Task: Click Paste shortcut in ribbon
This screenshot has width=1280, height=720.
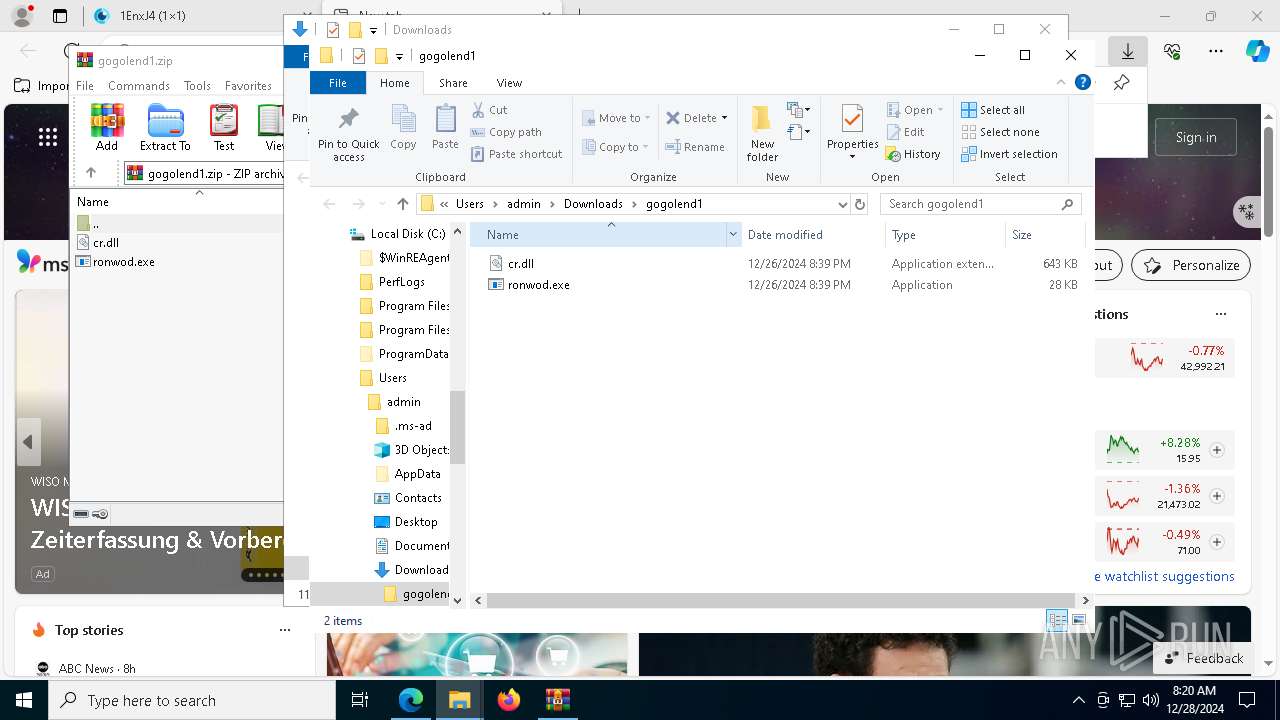Action: [x=516, y=154]
